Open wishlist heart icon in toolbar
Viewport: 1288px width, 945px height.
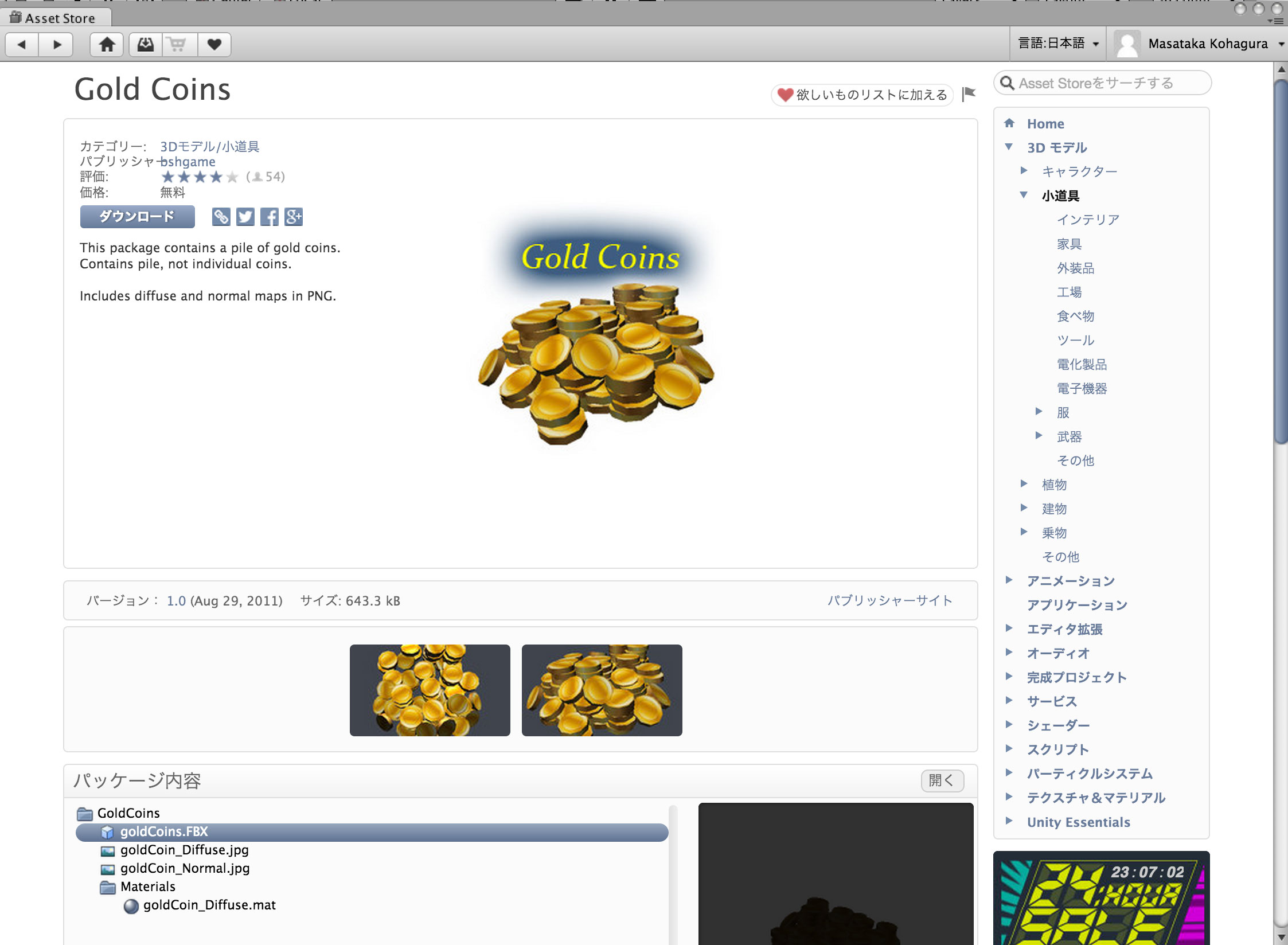214,45
